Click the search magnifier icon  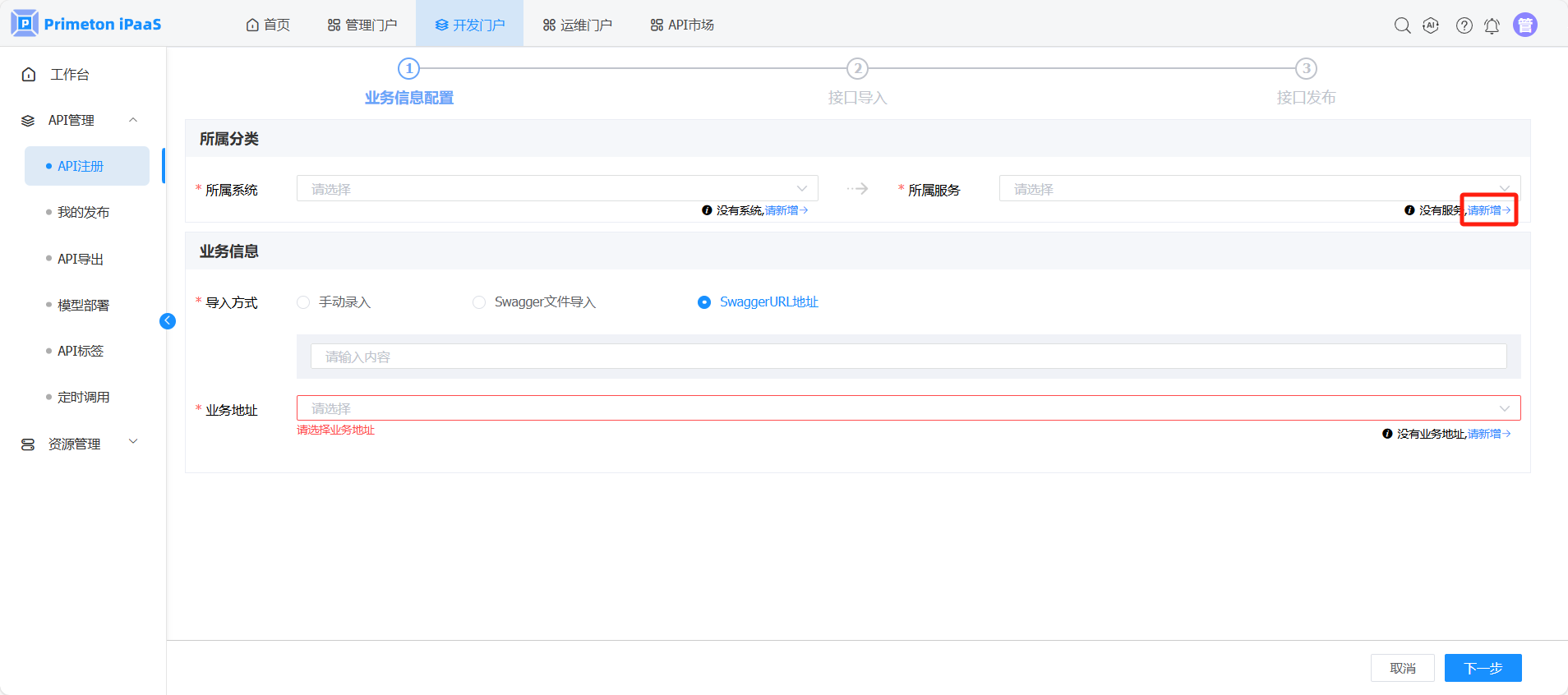[x=1402, y=25]
